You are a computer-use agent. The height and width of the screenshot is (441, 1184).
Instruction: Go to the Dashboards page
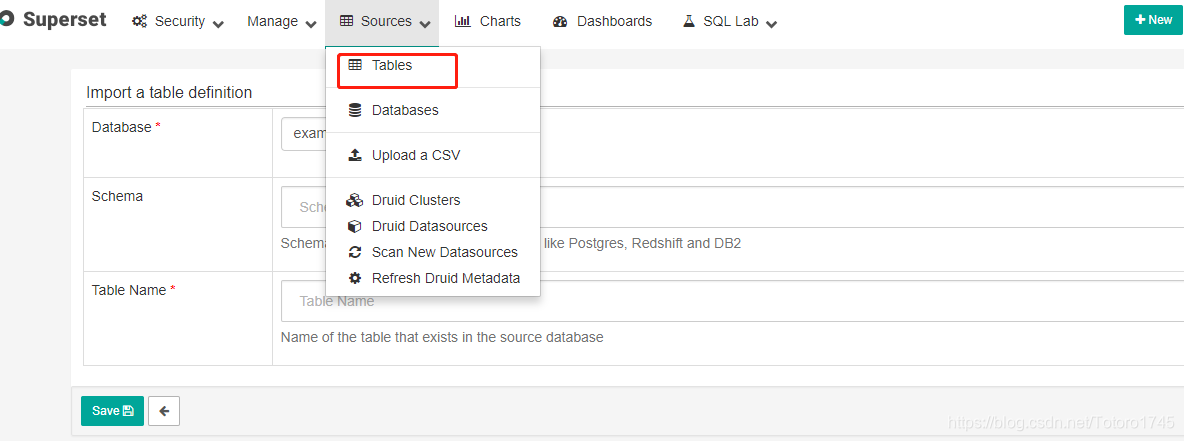pyautogui.click(x=603, y=21)
